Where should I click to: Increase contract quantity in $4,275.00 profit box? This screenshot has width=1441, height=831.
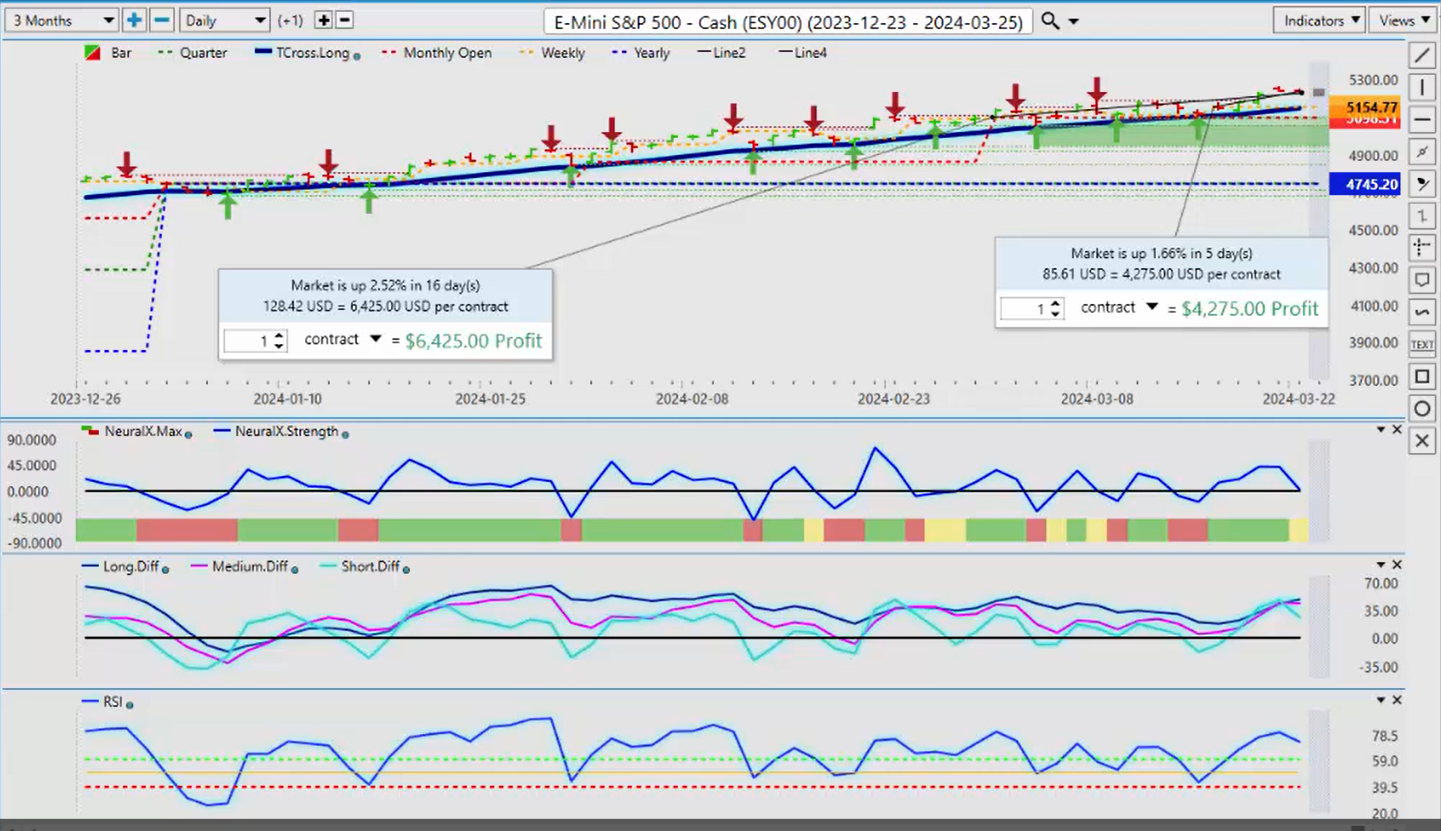coord(1055,304)
